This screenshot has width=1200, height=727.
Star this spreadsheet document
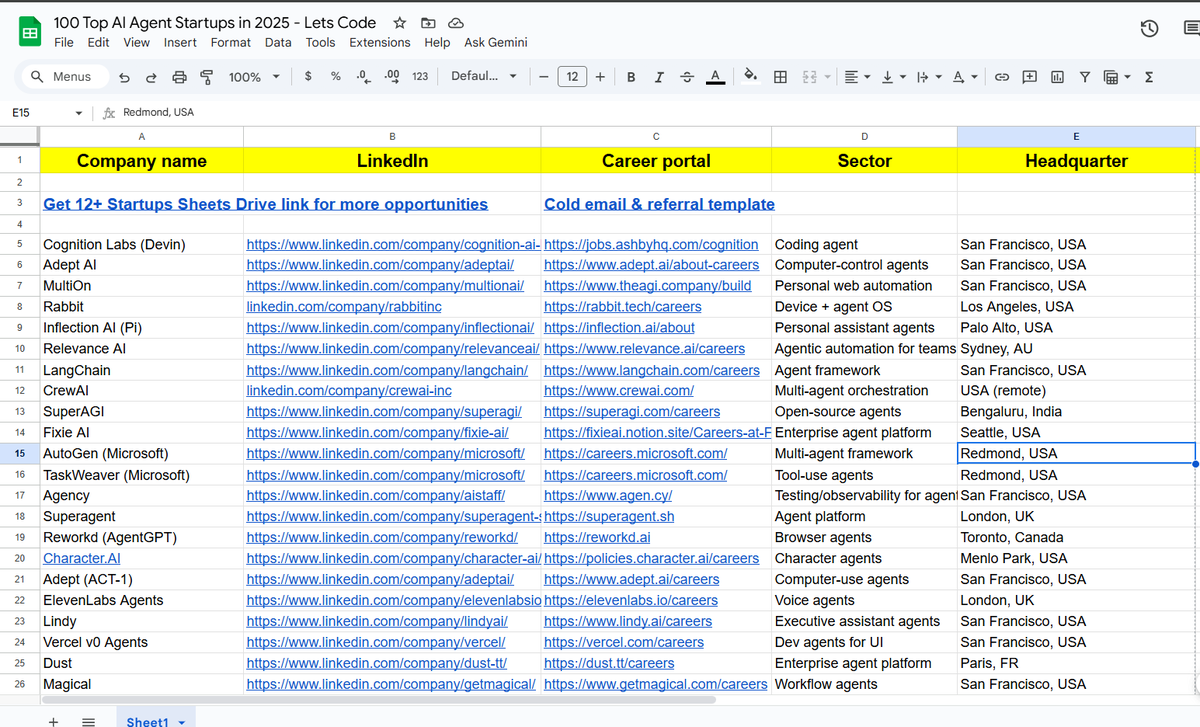[x=400, y=22]
